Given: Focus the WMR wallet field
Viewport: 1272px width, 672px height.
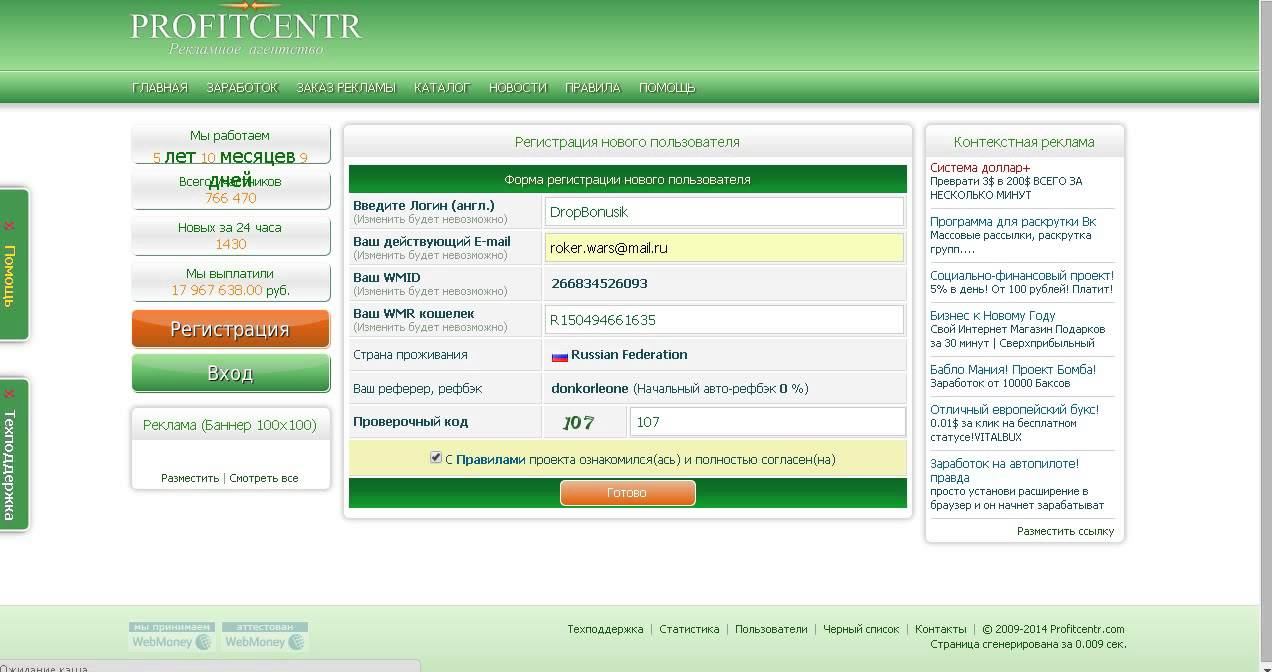Looking at the screenshot, I should [724, 320].
